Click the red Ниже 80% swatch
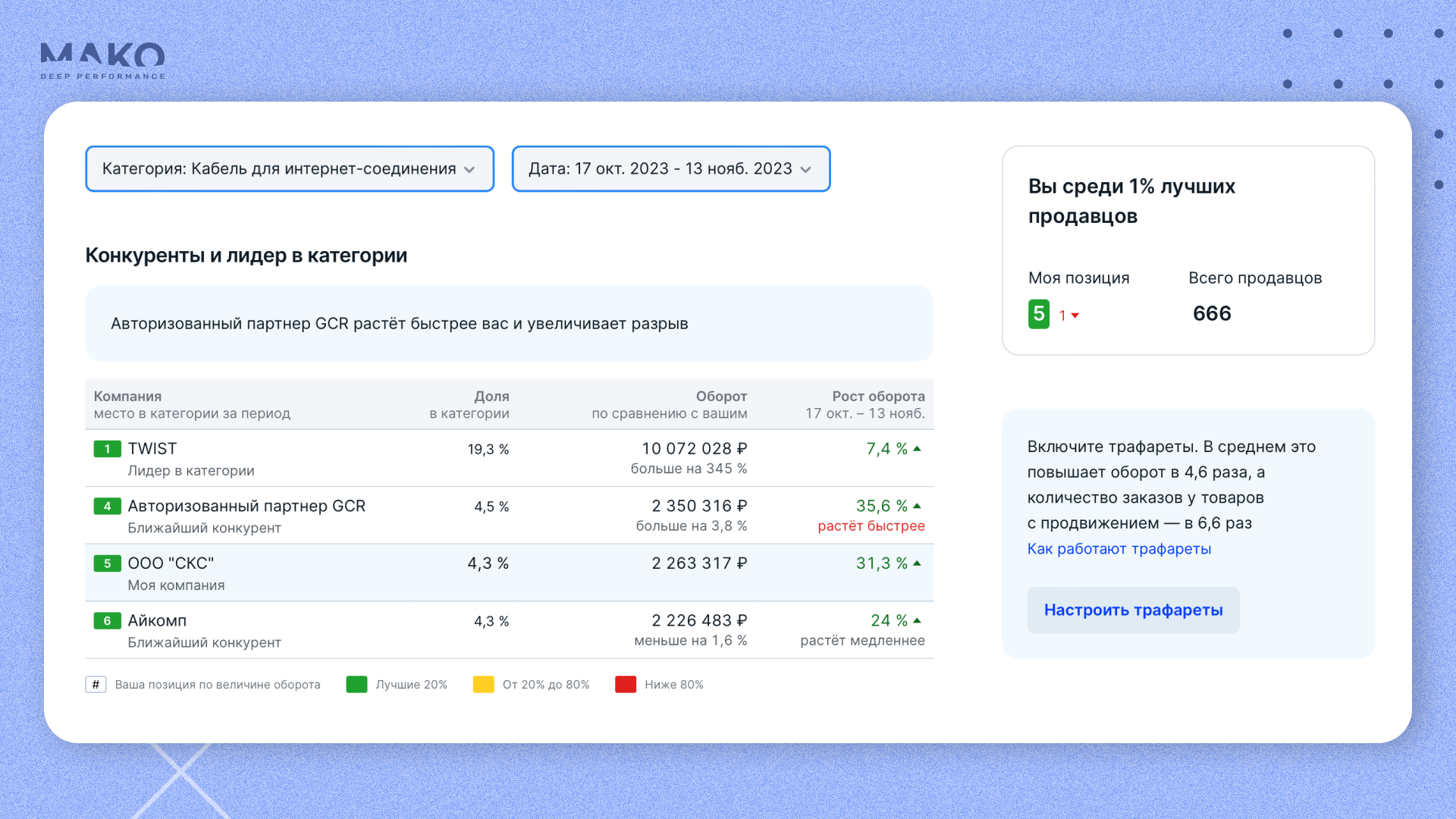The height and width of the screenshot is (819, 1456). coord(625,685)
